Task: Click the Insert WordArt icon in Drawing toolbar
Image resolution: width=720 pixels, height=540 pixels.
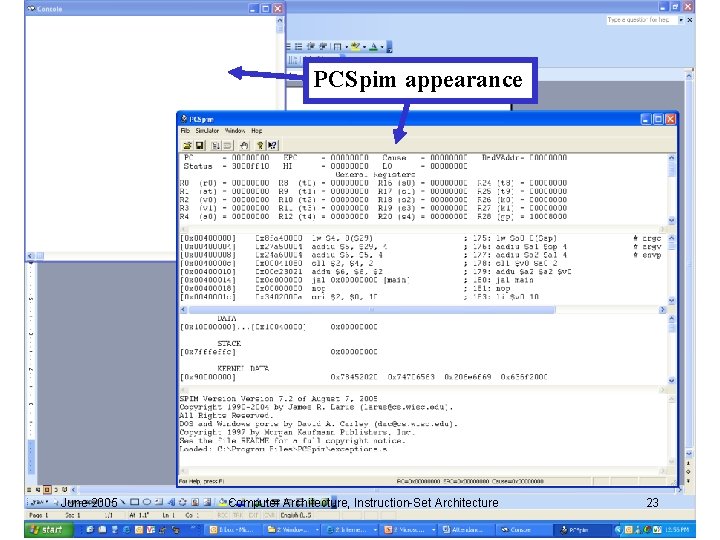Action: [x=171, y=502]
